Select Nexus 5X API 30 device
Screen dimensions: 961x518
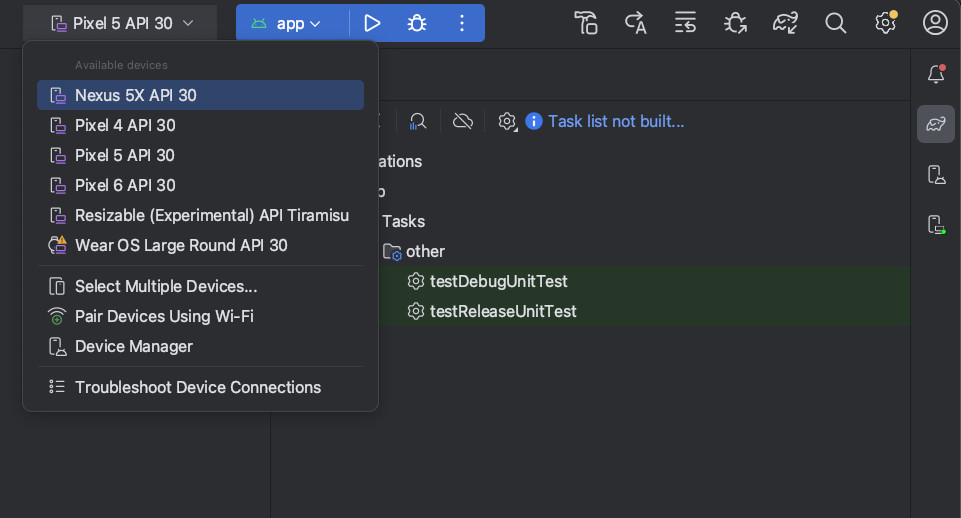(200, 95)
